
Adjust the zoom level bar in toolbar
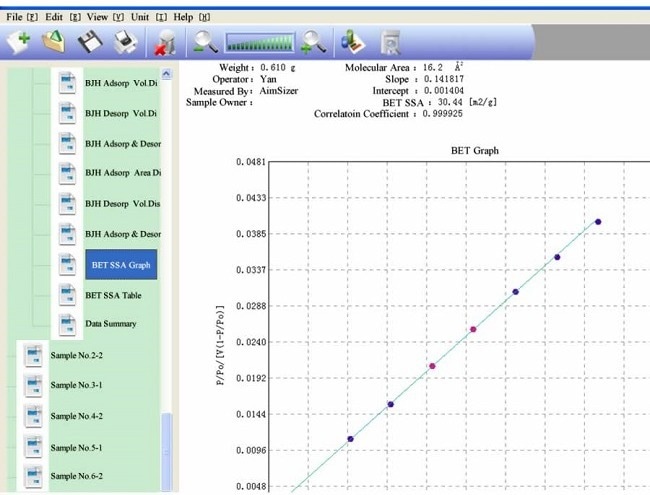pyautogui.click(x=260, y=43)
